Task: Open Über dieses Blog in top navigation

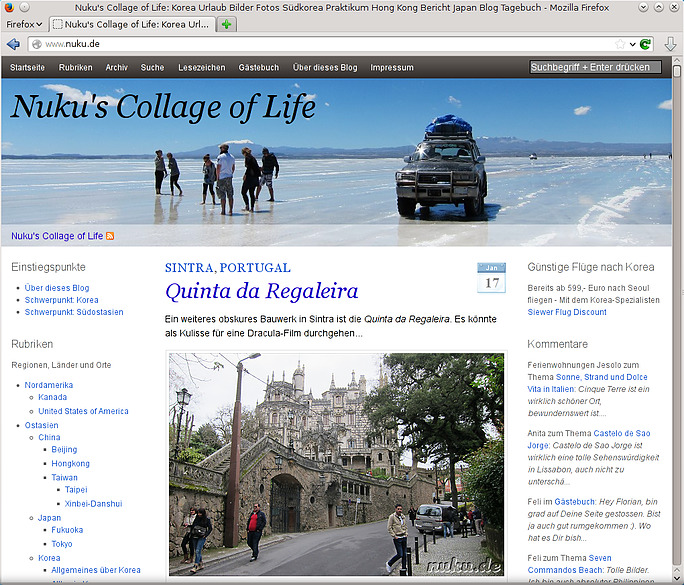Action: coord(325,68)
